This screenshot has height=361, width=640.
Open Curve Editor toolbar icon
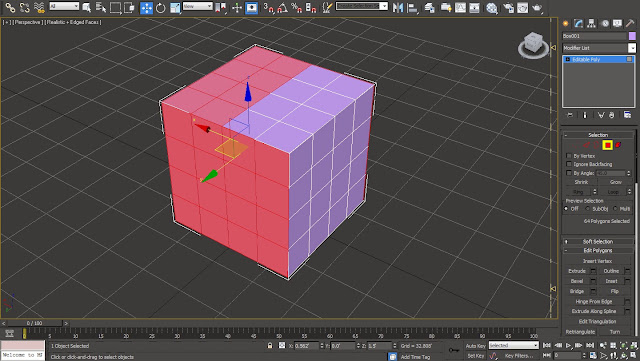pyautogui.click(x=460, y=7)
